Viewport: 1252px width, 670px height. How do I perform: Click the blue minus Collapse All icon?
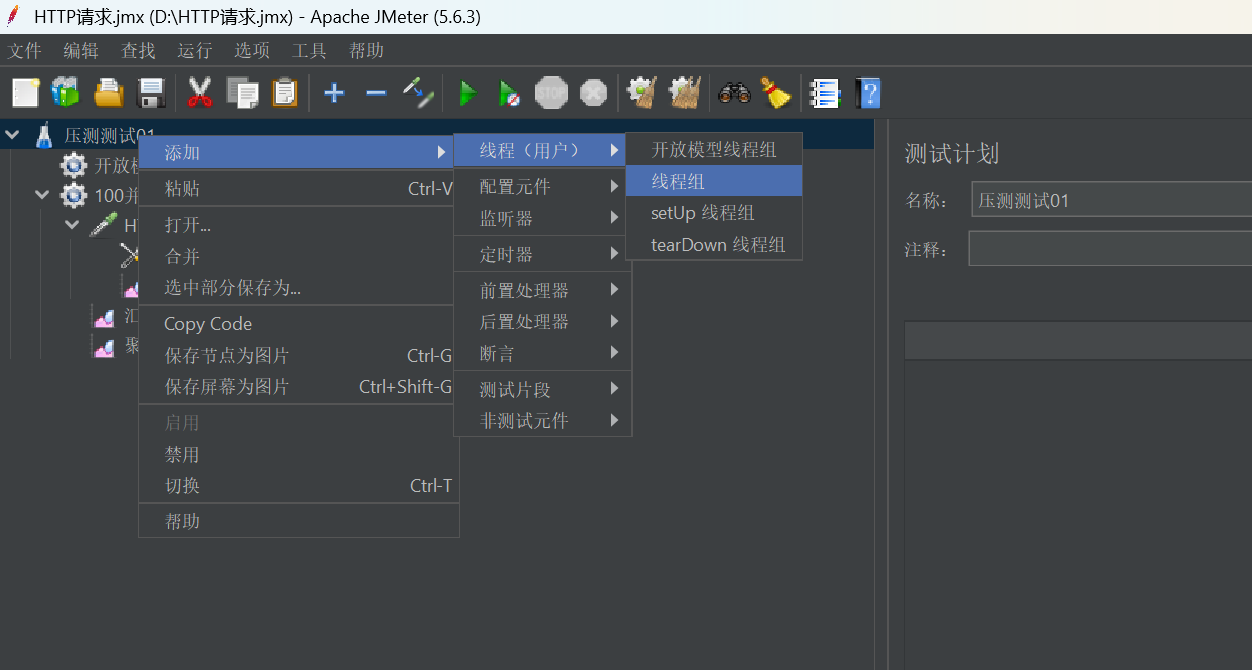coord(376,93)
